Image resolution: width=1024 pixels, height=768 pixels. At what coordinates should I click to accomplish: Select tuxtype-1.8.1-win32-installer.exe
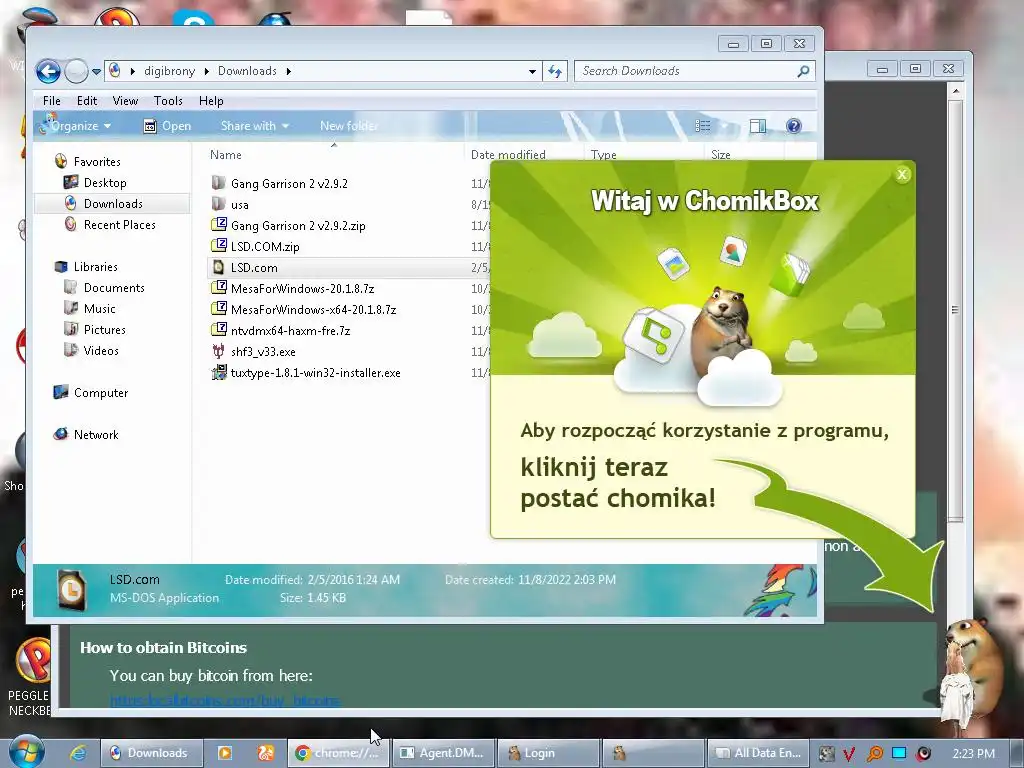click(x=315, y=373)
